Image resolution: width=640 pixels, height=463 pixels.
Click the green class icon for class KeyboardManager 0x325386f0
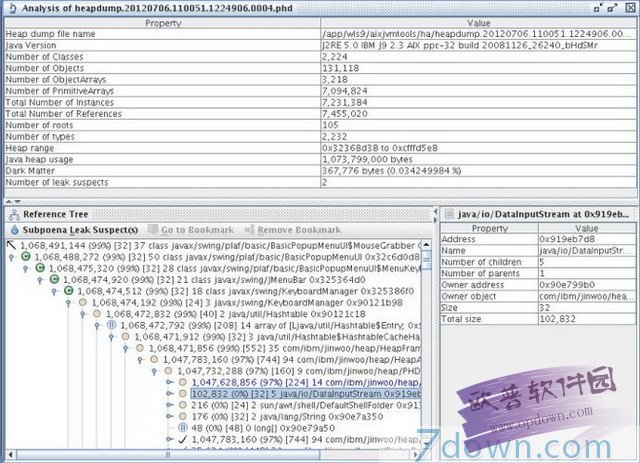69,291
